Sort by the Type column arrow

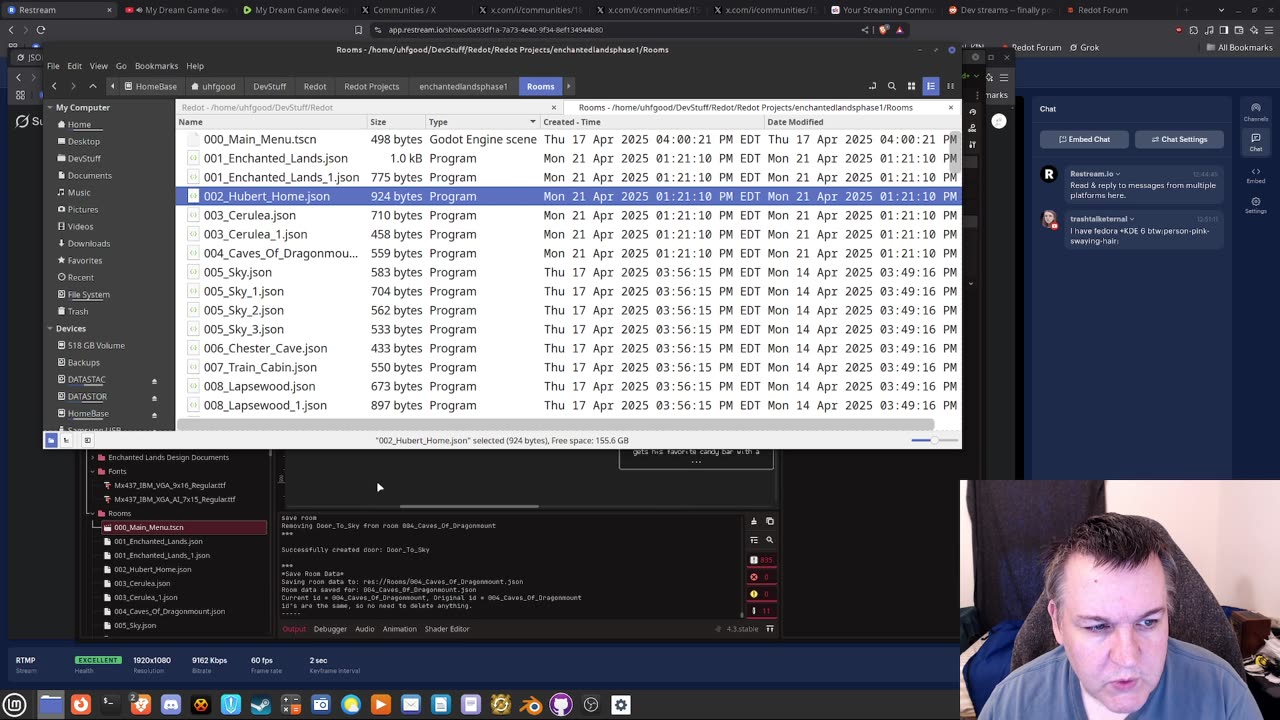point(533,122)
